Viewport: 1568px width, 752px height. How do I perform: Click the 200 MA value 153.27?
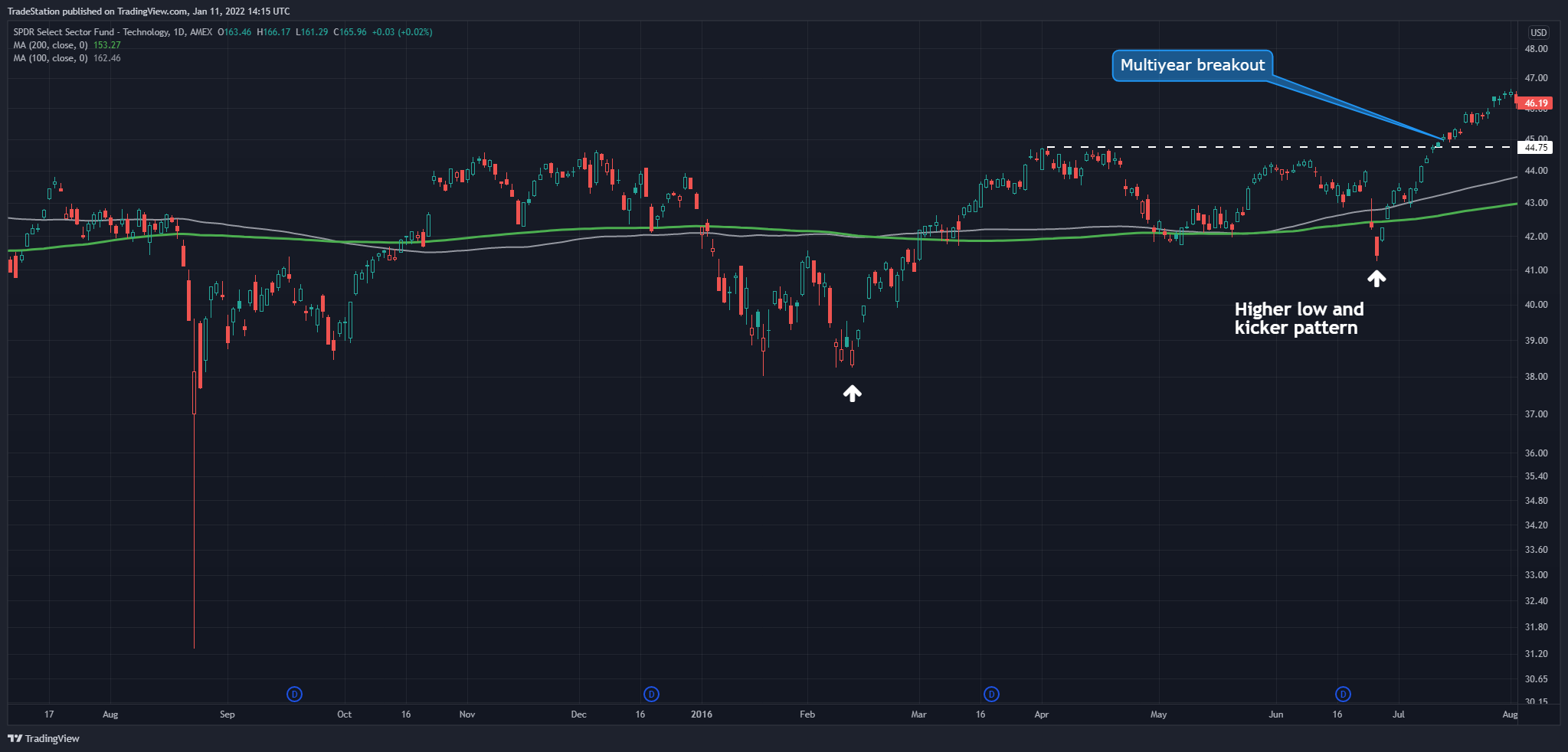(x=107, y=45)
